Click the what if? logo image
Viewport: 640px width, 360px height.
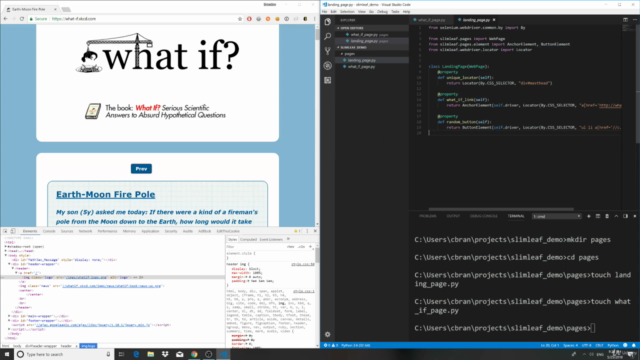click(x=158, y=53)
